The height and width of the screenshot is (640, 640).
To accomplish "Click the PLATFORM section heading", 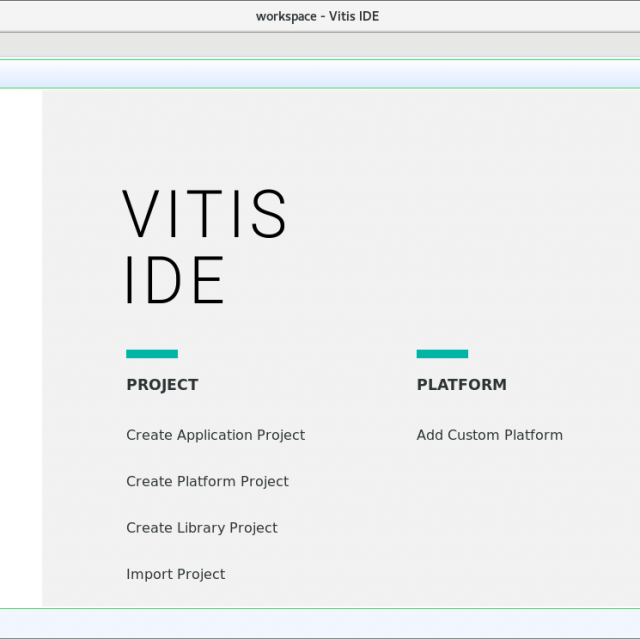I will coord(461,385).
